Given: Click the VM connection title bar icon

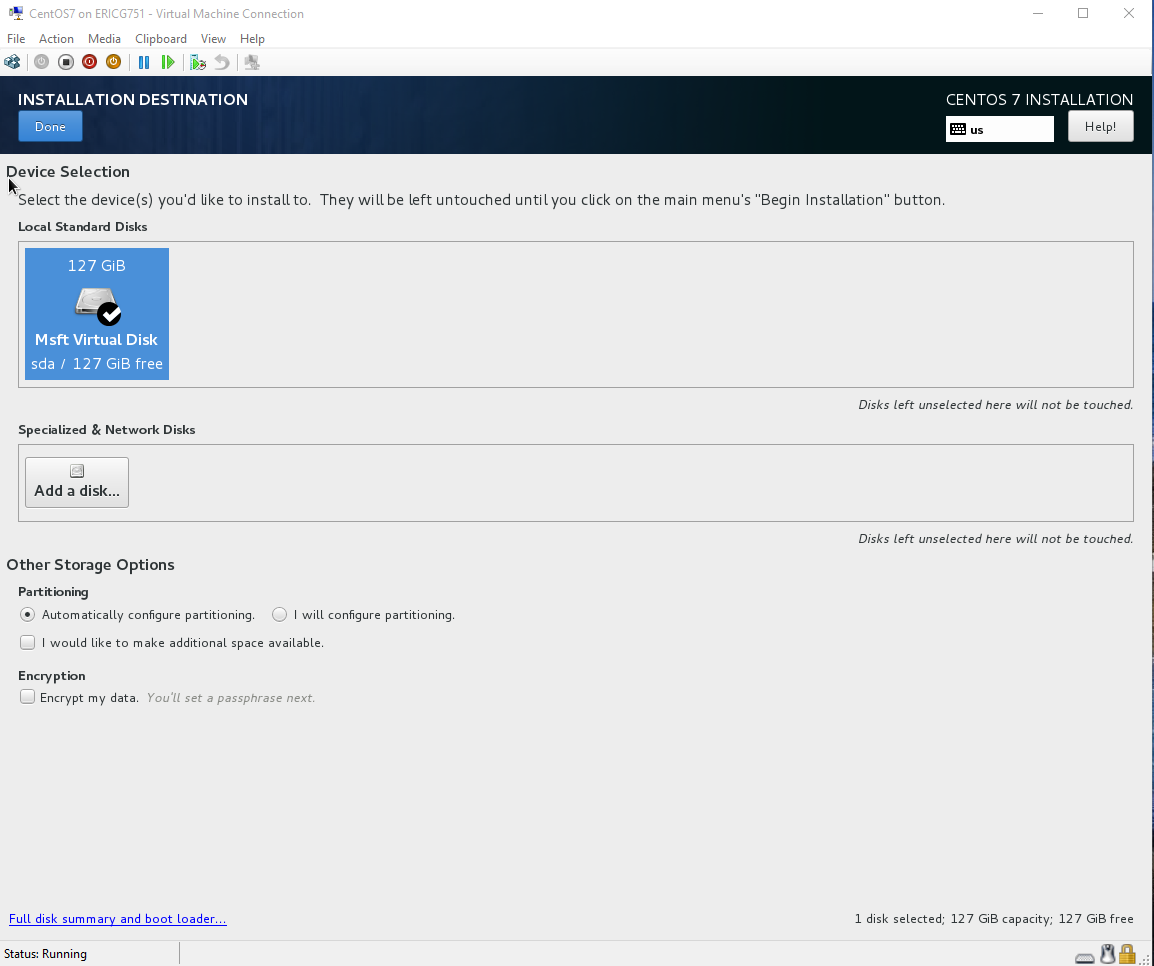Looking at the screenshot, I should click(15, 13).
